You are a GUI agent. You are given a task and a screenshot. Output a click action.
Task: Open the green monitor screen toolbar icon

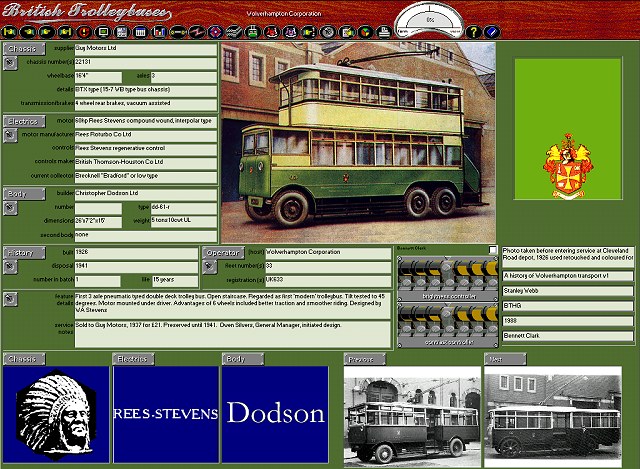pyautogui.click(x=103, y=32)
